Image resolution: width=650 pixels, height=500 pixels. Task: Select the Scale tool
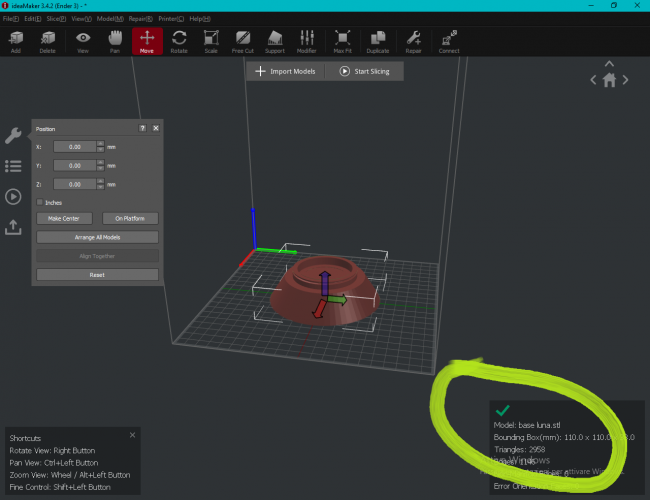coord(210,40)
